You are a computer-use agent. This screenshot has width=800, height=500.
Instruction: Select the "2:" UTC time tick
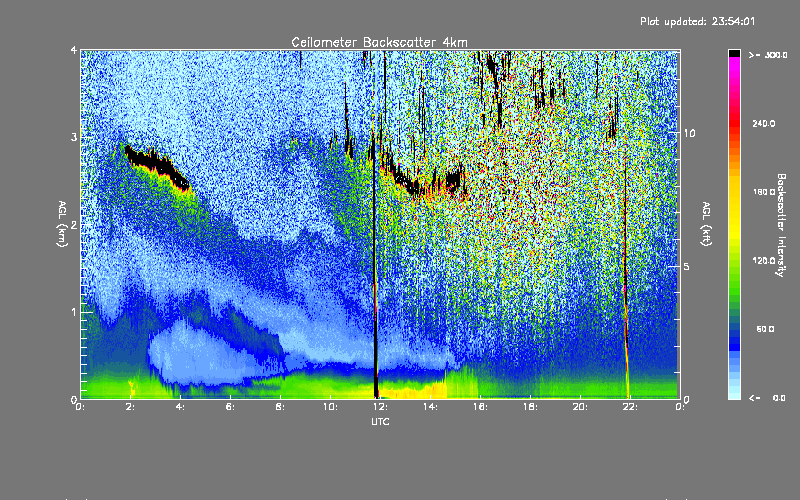131,407
